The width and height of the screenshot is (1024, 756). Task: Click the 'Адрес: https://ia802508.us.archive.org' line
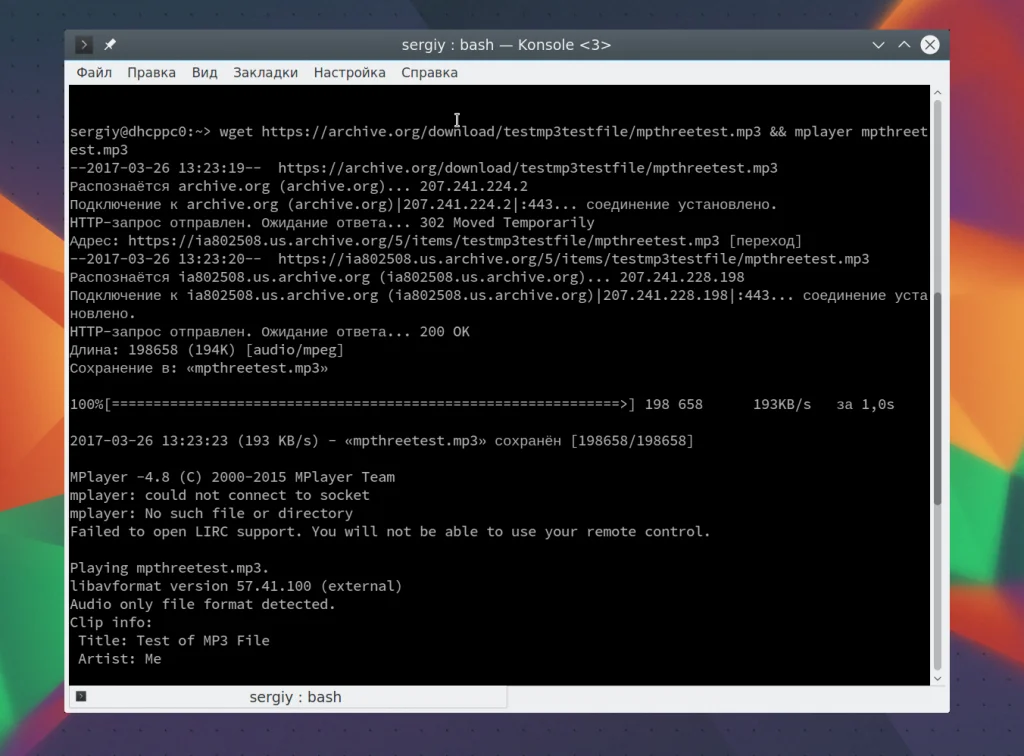coord(436,241)
